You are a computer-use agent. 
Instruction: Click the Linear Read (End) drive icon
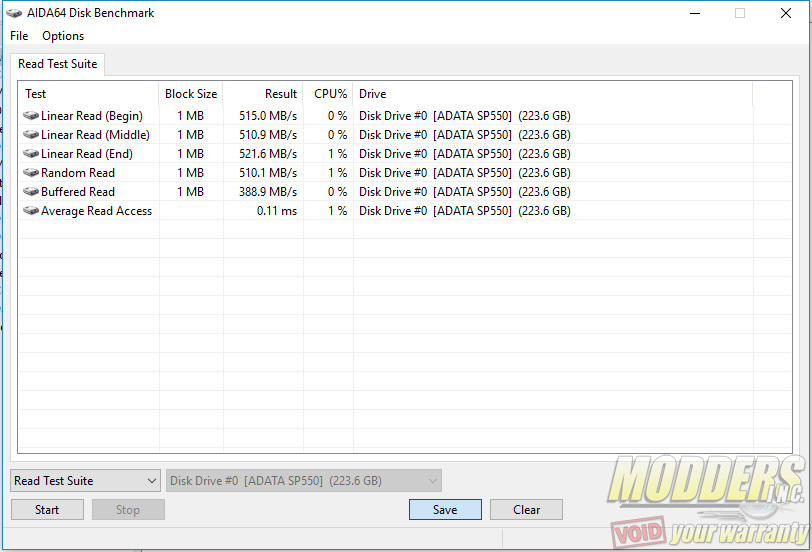coord(31,153)
